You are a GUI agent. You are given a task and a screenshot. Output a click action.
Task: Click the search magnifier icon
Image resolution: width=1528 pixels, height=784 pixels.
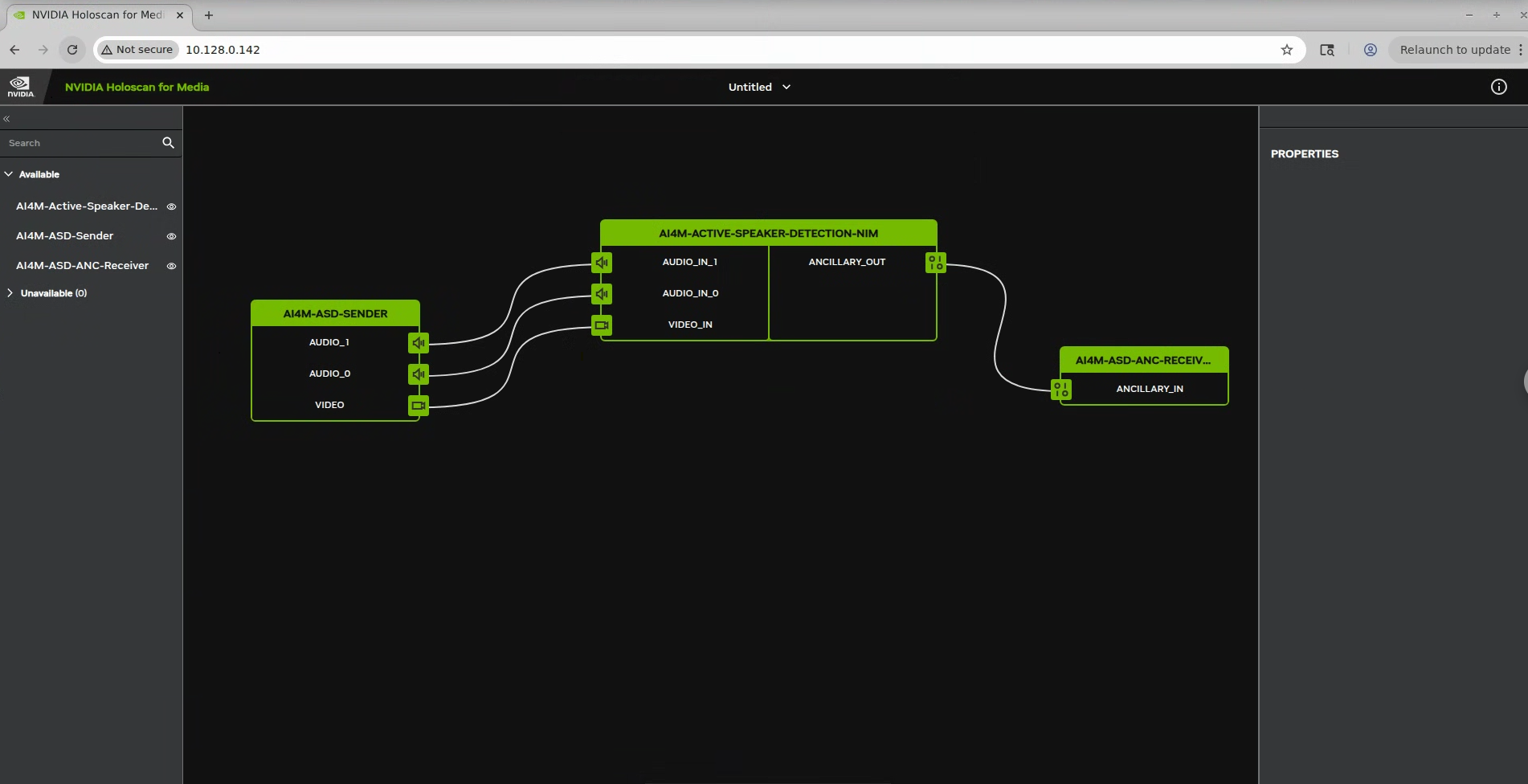[x=168, y=142]
